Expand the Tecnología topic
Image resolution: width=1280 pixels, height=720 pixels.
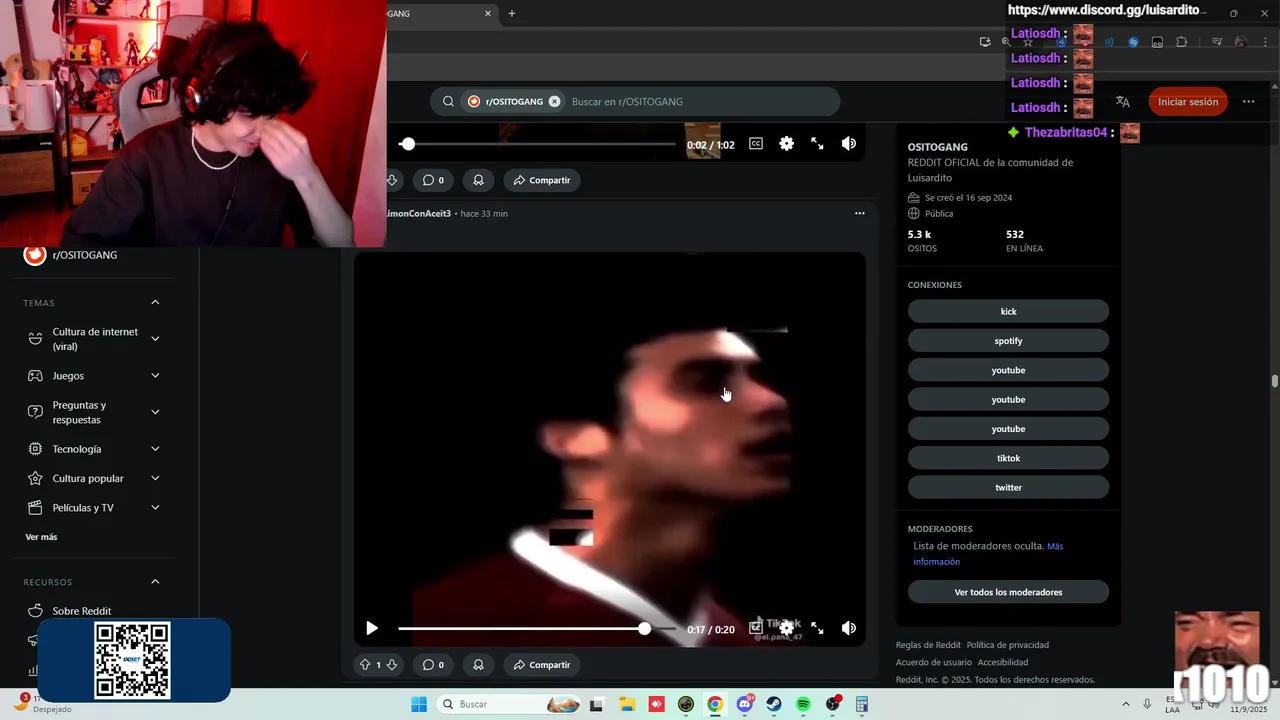pyautogui.click(x=155, y=449)
